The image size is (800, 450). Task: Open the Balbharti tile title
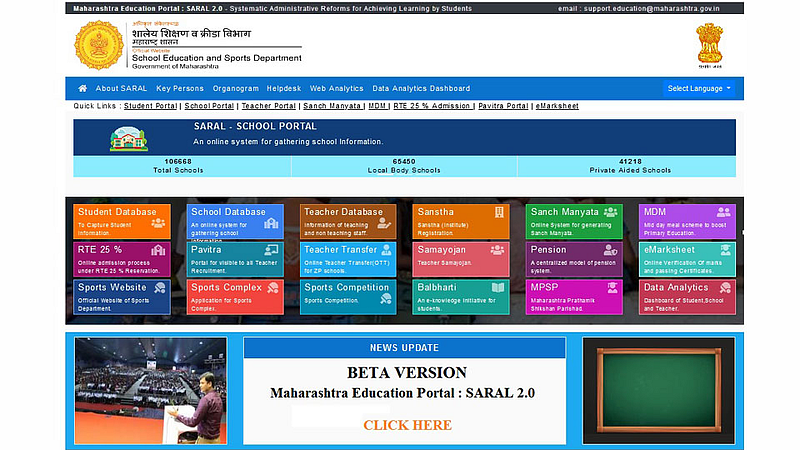point(437,287)
